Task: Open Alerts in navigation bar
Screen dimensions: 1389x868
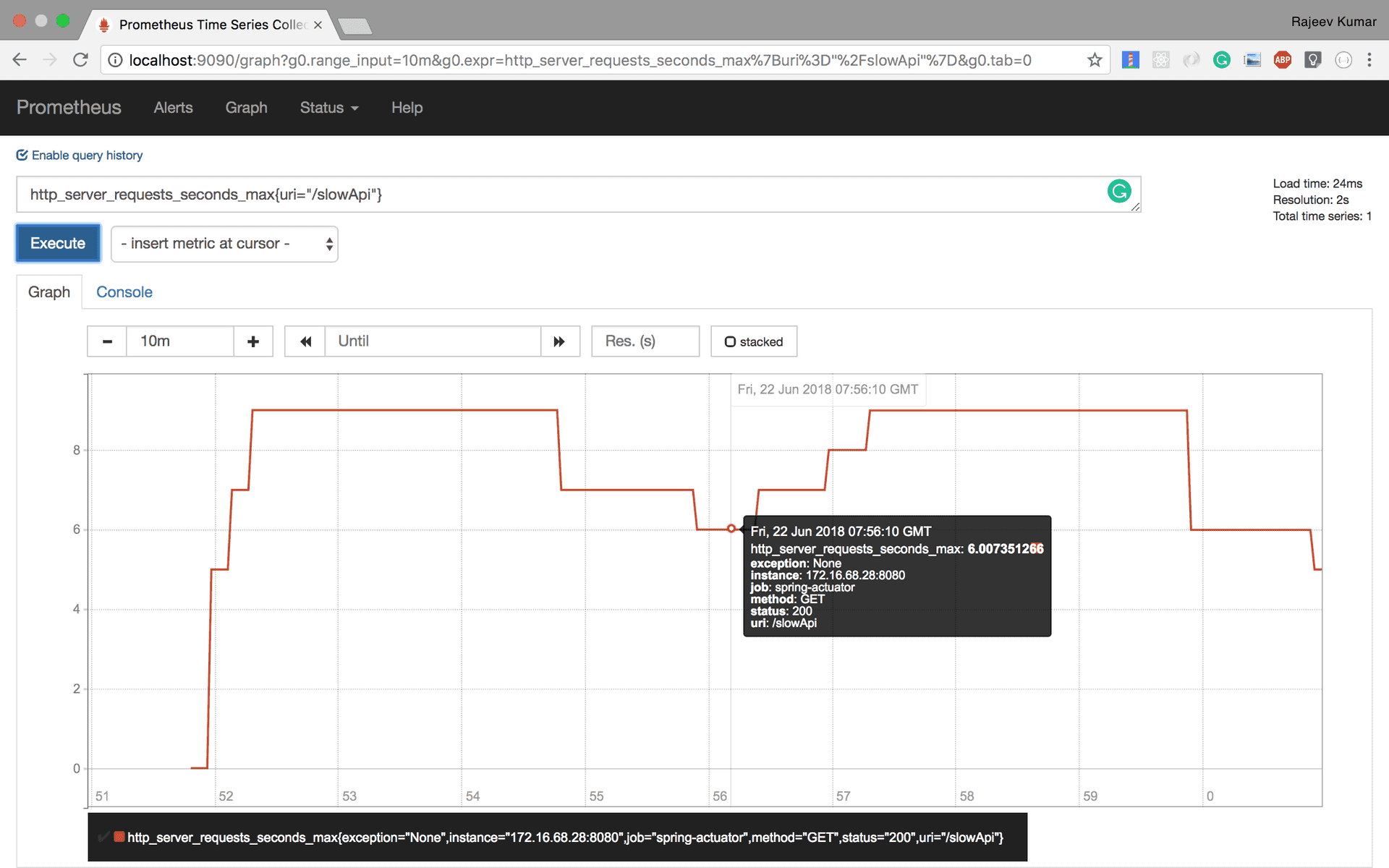Action: pos(173,108)
